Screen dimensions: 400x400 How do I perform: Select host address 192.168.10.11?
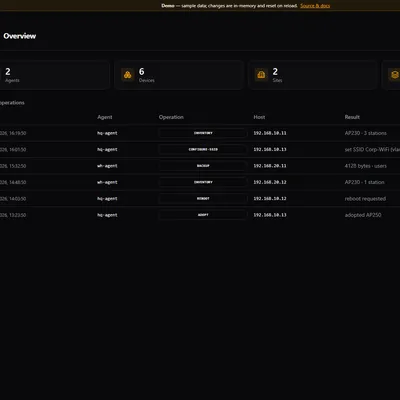270,133
